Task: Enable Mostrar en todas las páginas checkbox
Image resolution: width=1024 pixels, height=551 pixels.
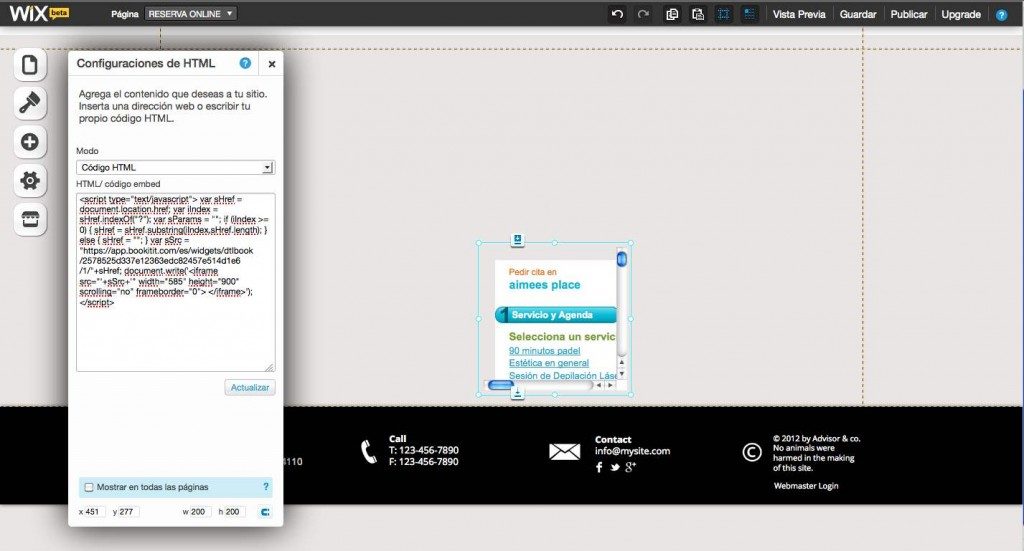Action: coord(89,487)
